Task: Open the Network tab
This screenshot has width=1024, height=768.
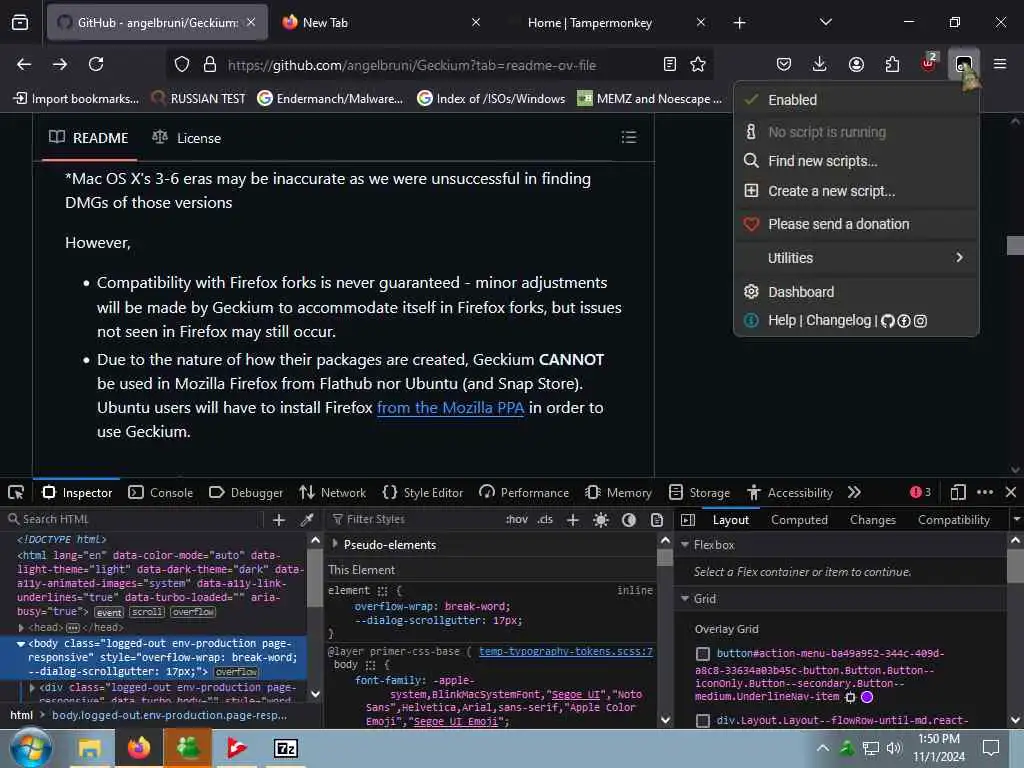Action: [332, 492]
